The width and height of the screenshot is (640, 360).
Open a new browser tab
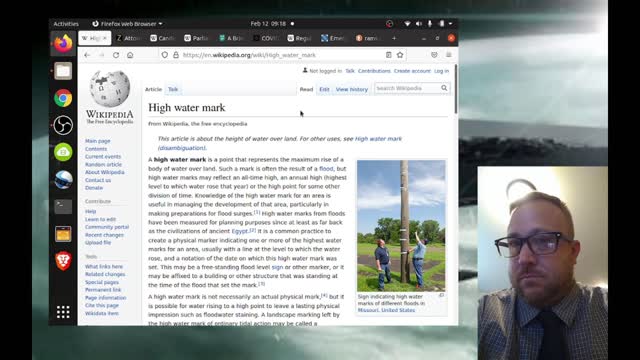pos(394,38)
